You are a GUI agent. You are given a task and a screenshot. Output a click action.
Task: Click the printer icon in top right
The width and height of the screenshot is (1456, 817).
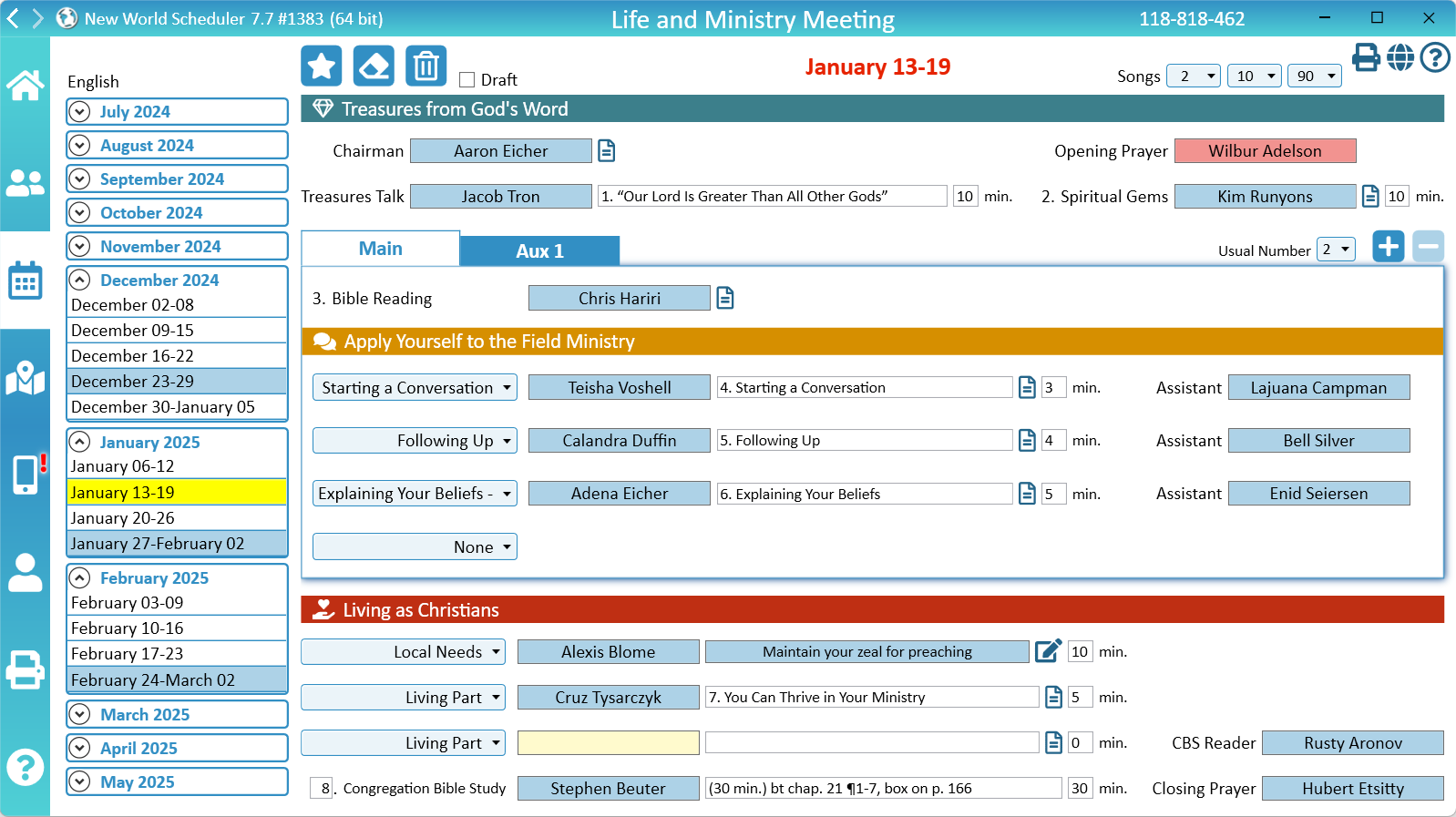click(1366, 57)
